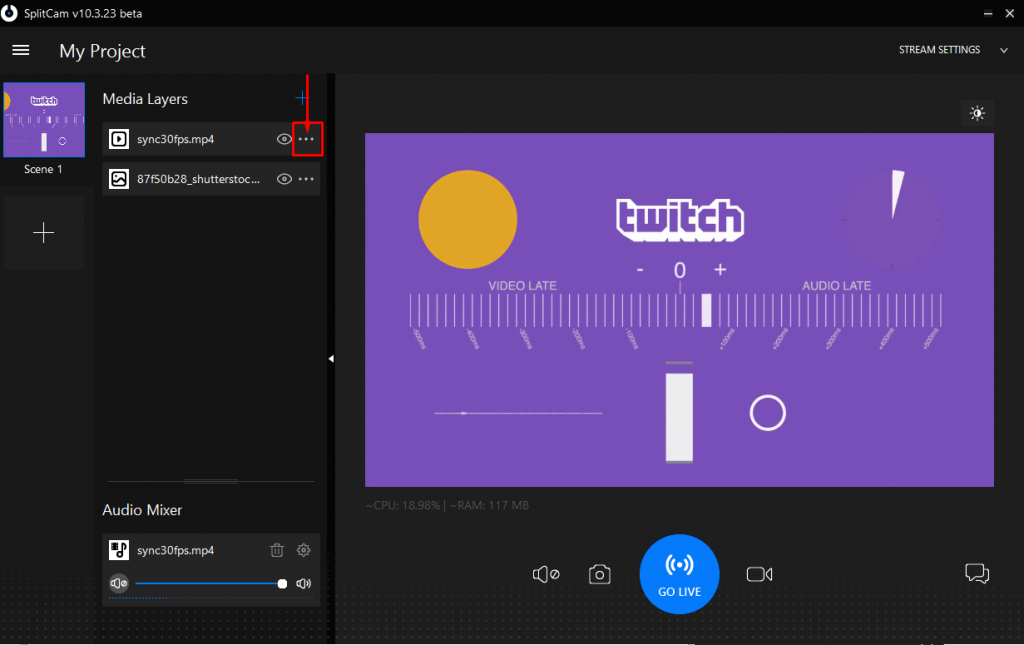Delete sync30fps.mp4 from the Audio Mixer

pos(277,550)
